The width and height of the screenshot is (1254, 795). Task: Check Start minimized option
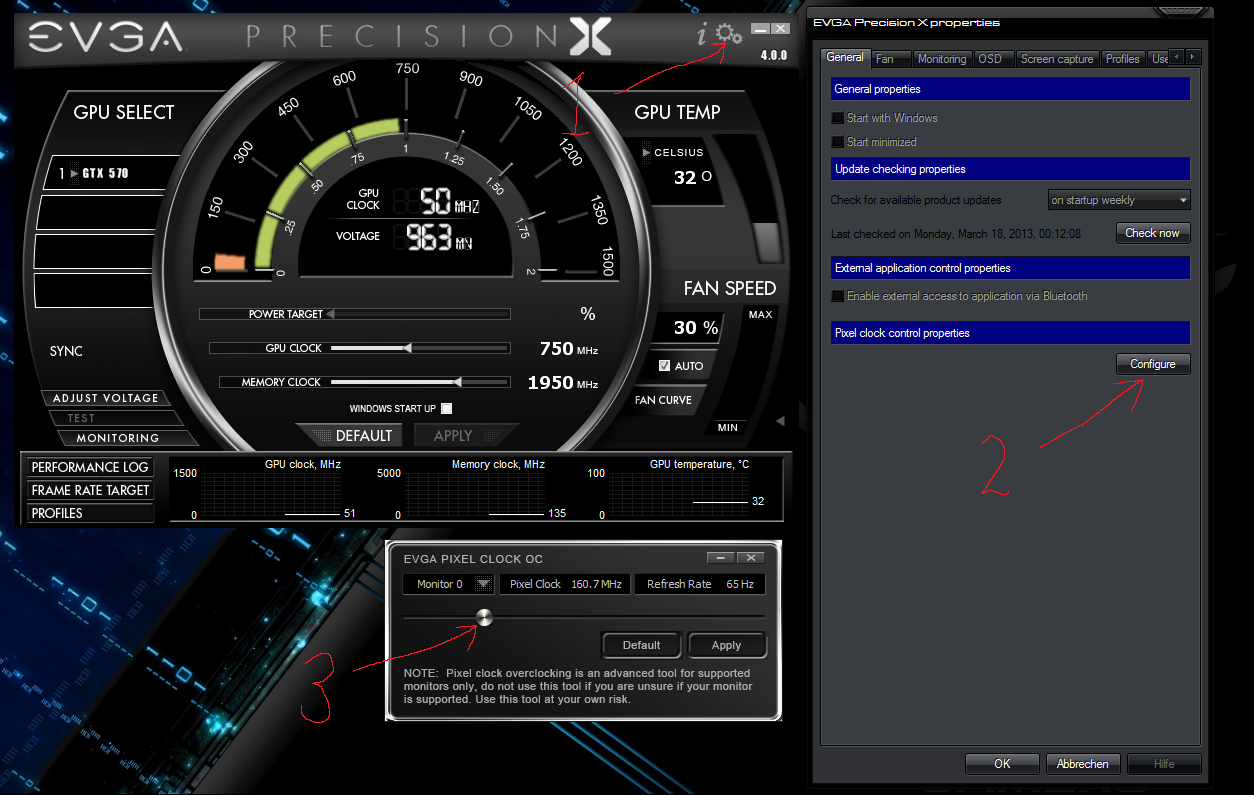838,142
